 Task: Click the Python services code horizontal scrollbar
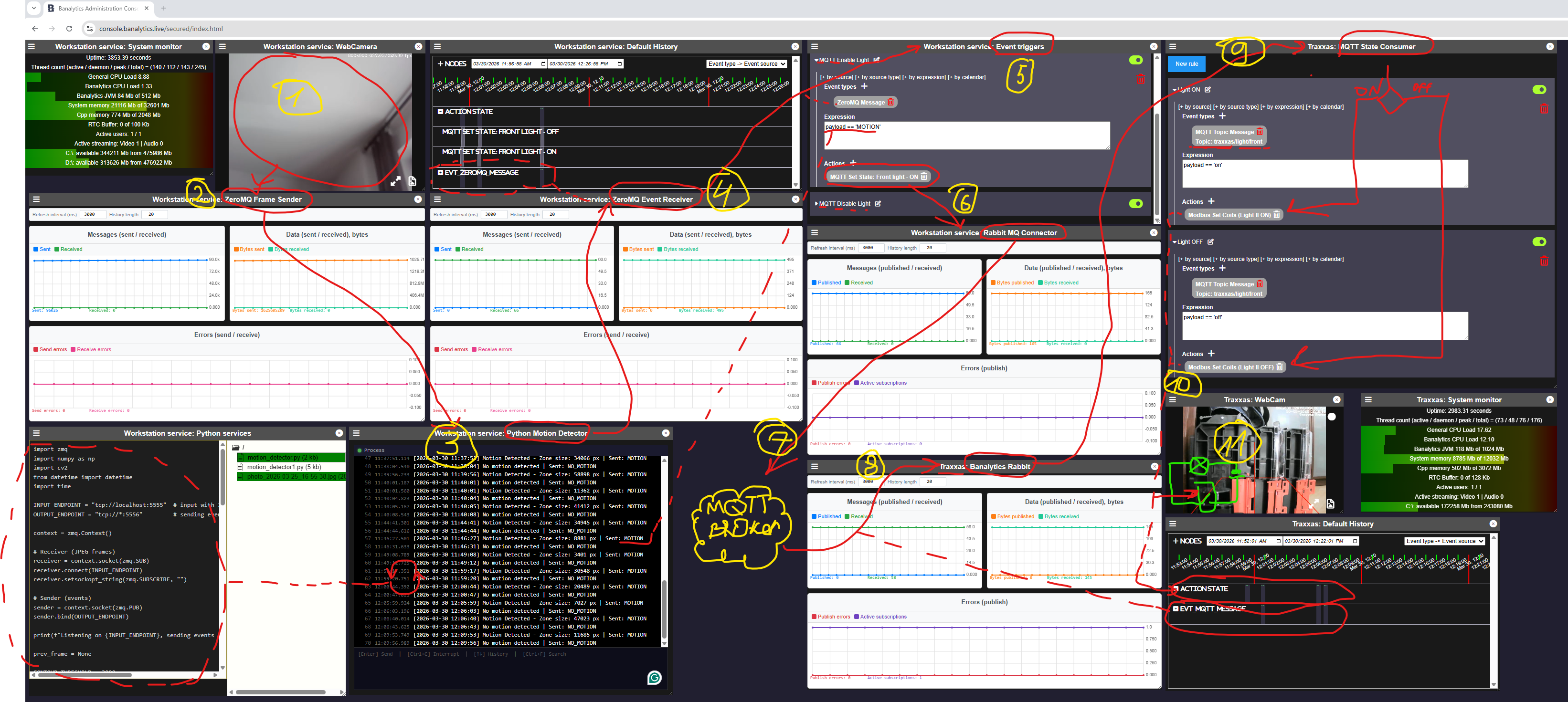click(85, 675)
